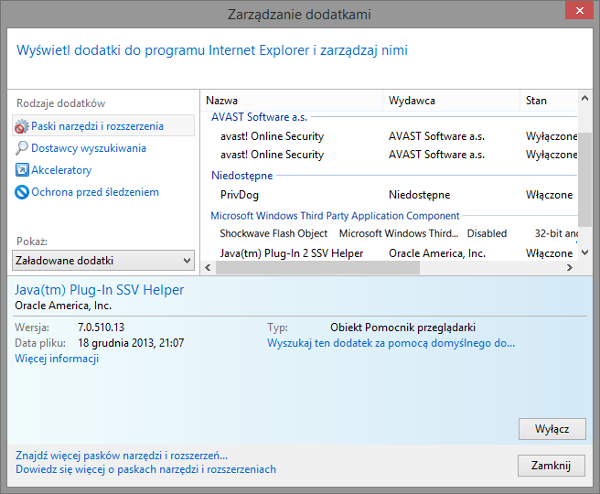The image size is (600, 494).
Task: Click the list's vertical scrollbar up arrow
Action: pyautogui.click(x=585, y=99)
